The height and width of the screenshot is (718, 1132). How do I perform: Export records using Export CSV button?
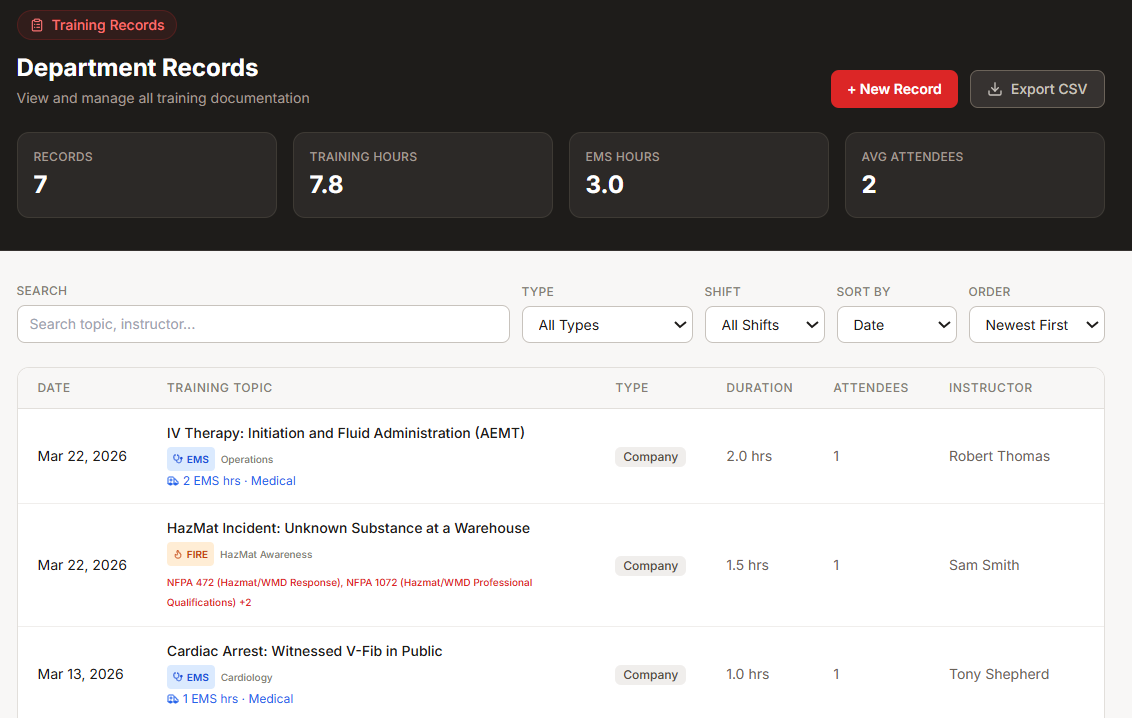[x=1037, y=89]
